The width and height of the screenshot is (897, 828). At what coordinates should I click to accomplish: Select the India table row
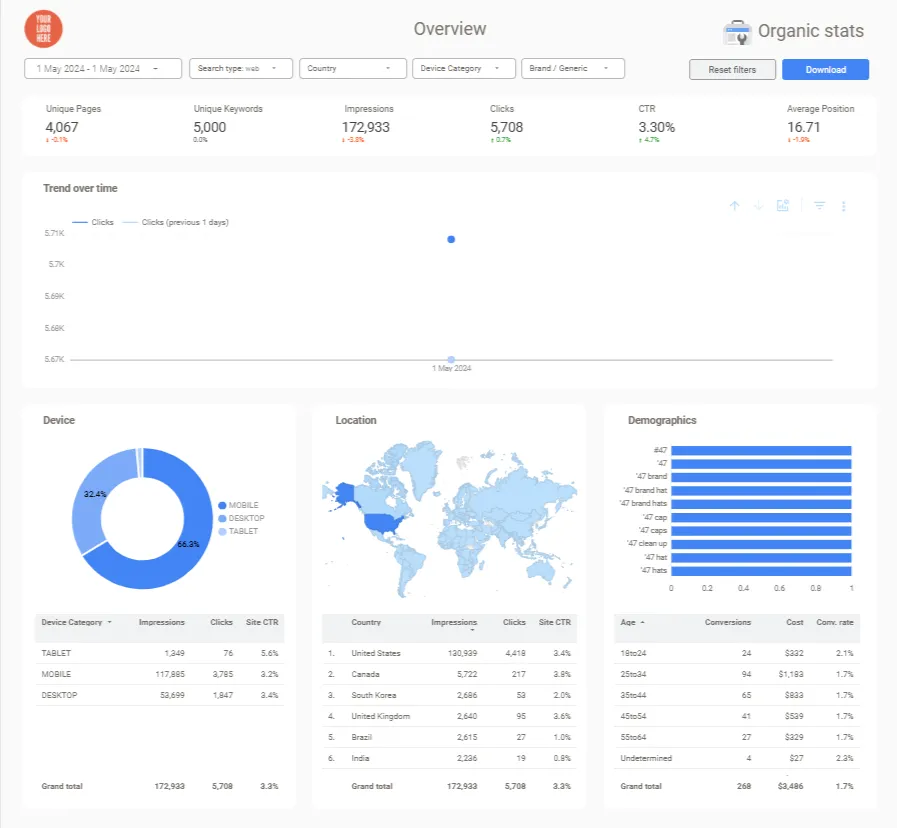450,758
